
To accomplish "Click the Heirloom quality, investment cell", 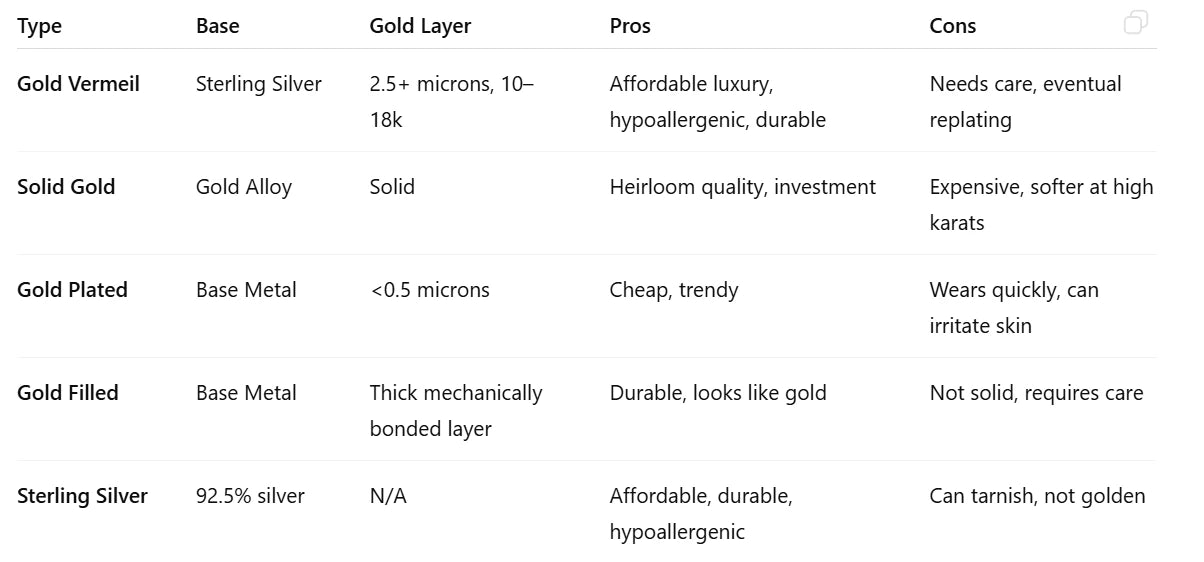I will (x=742, y=187).
